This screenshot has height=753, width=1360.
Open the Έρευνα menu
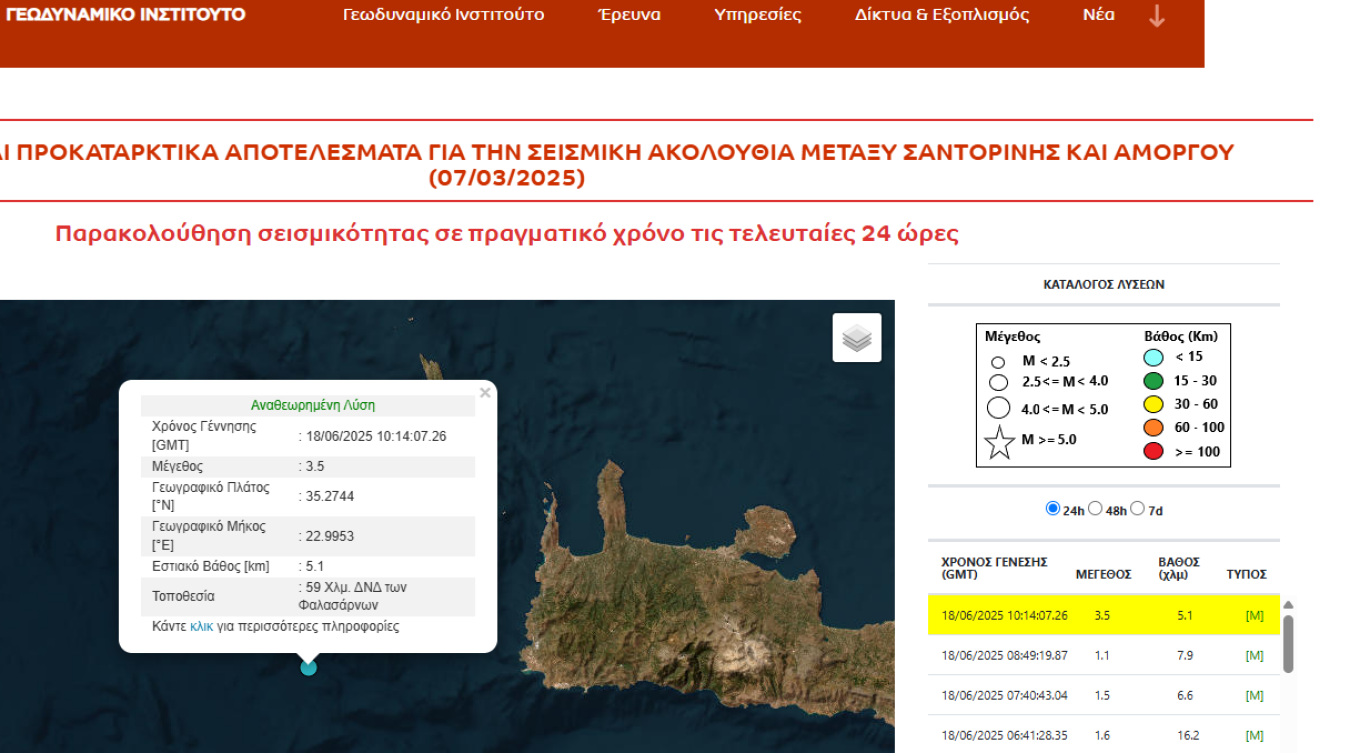[x=629, y=15]
